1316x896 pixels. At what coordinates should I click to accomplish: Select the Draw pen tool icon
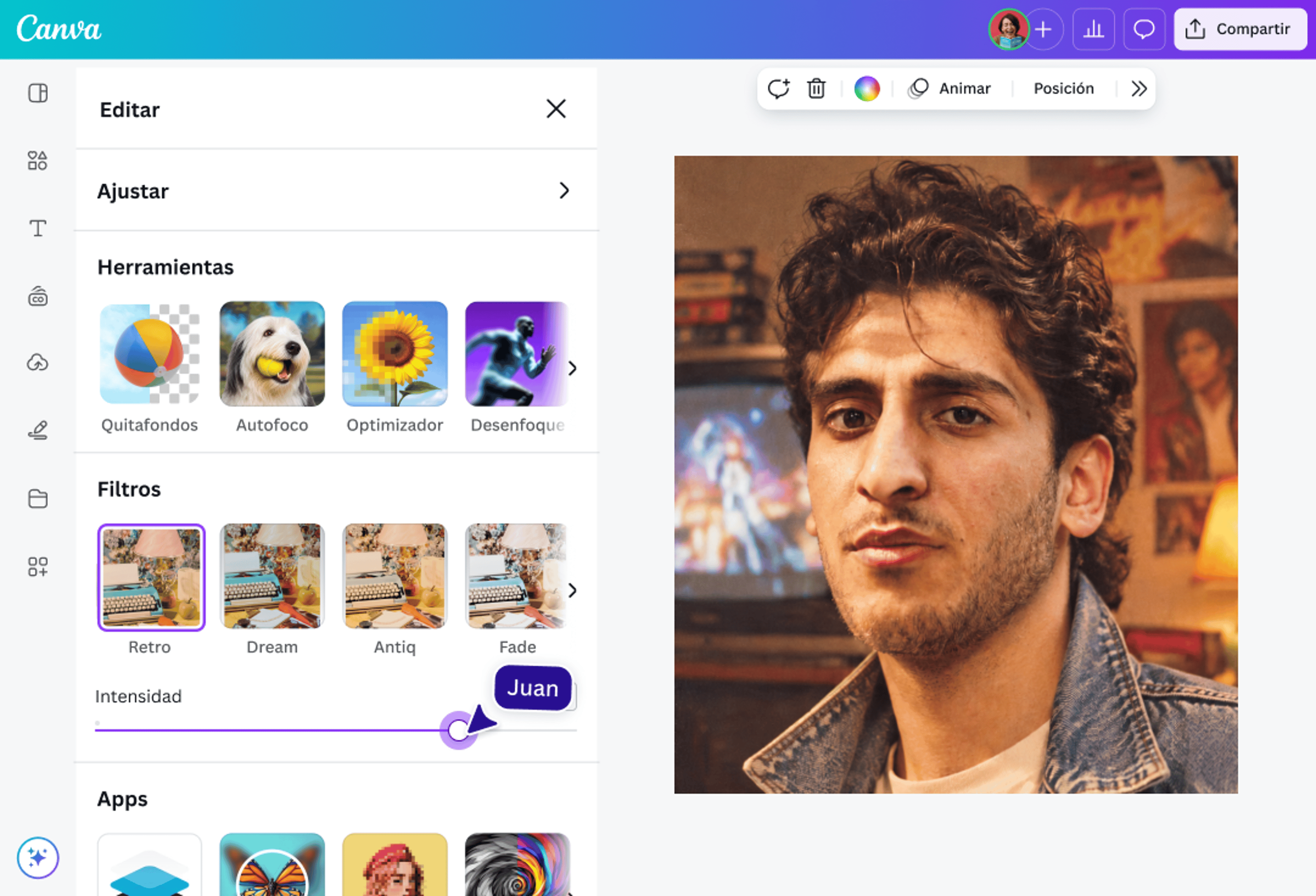click(38, 430)
